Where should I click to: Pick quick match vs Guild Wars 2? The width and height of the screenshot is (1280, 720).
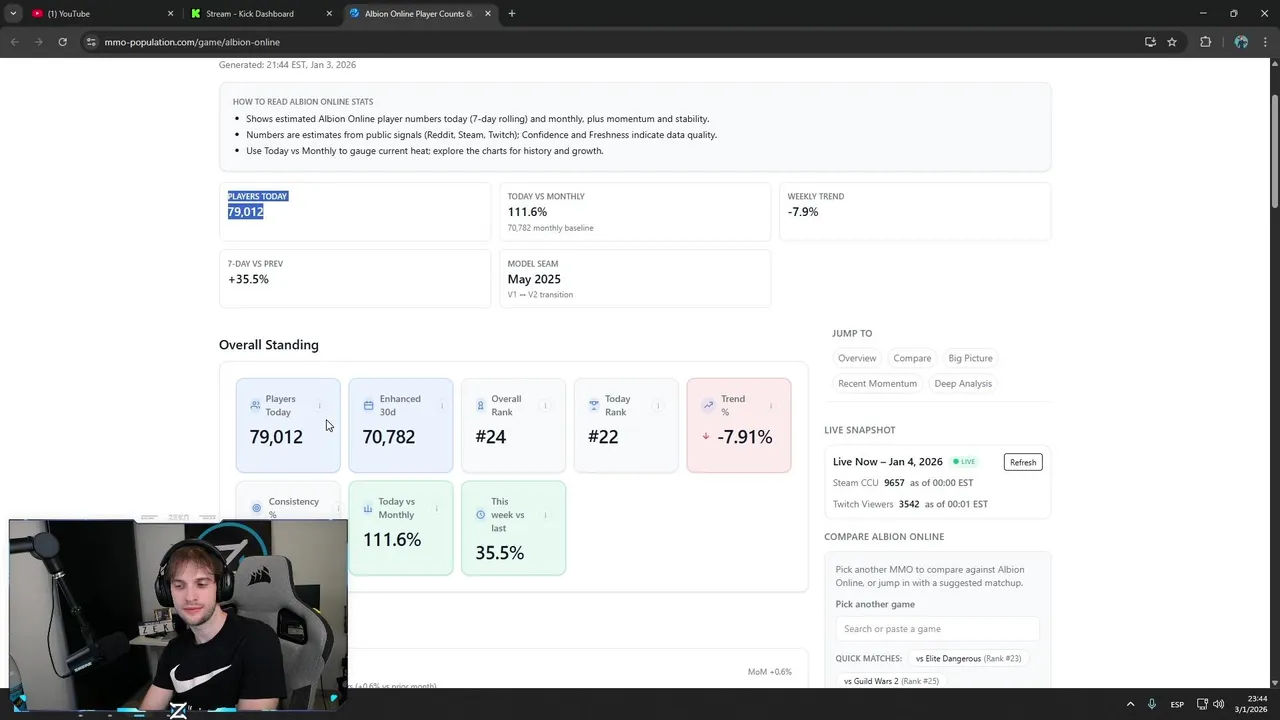click(891, 681)
